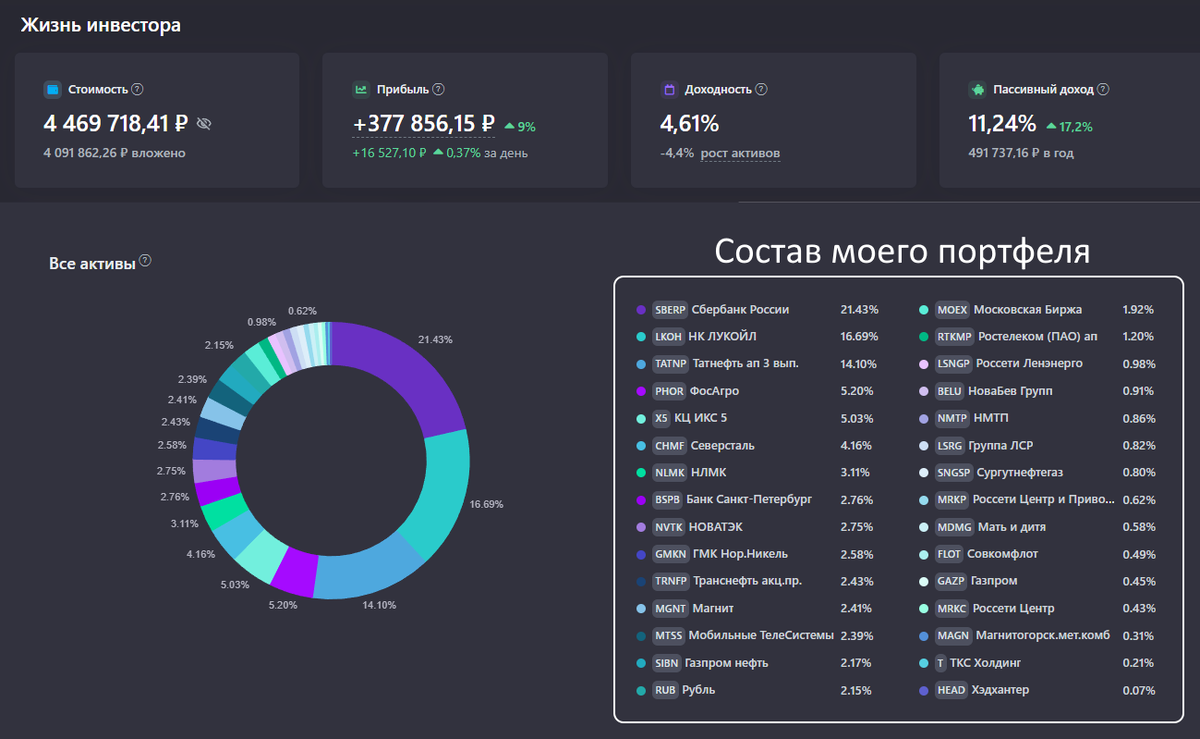Click НоваБев Групп in the legend
This screenshot has height=739, width=1200.
pos(1010,391)
